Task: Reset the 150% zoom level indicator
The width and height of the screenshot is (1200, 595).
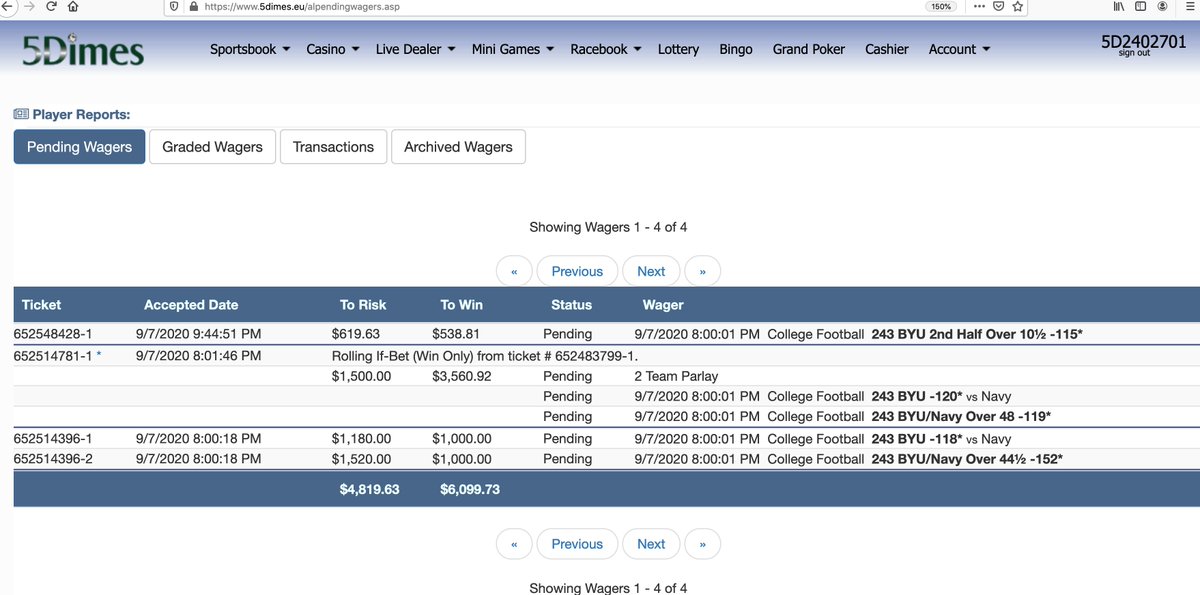Action: (941, 6)
